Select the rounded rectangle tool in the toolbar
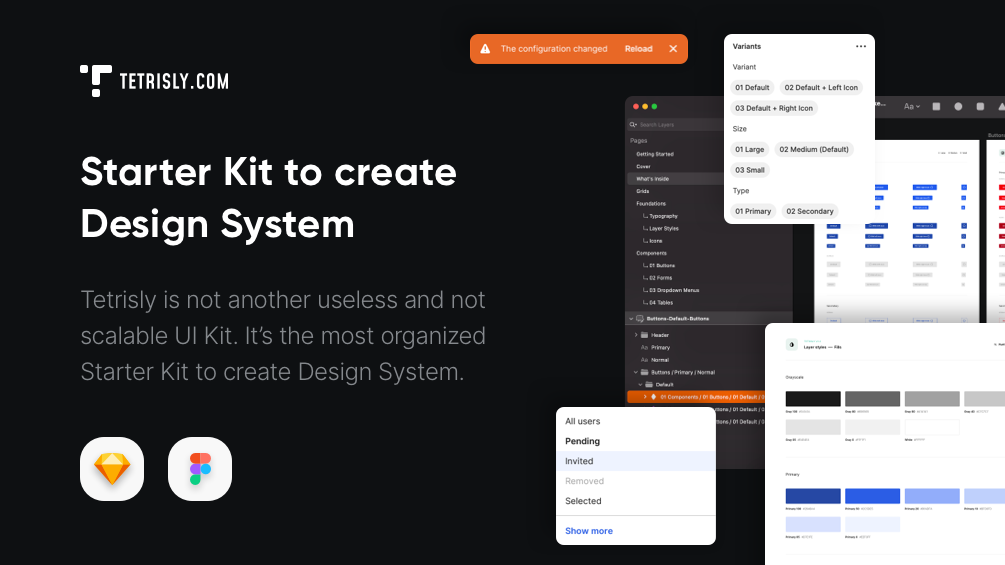This screenshot has width=1005, height=565. tap(980, 106)
